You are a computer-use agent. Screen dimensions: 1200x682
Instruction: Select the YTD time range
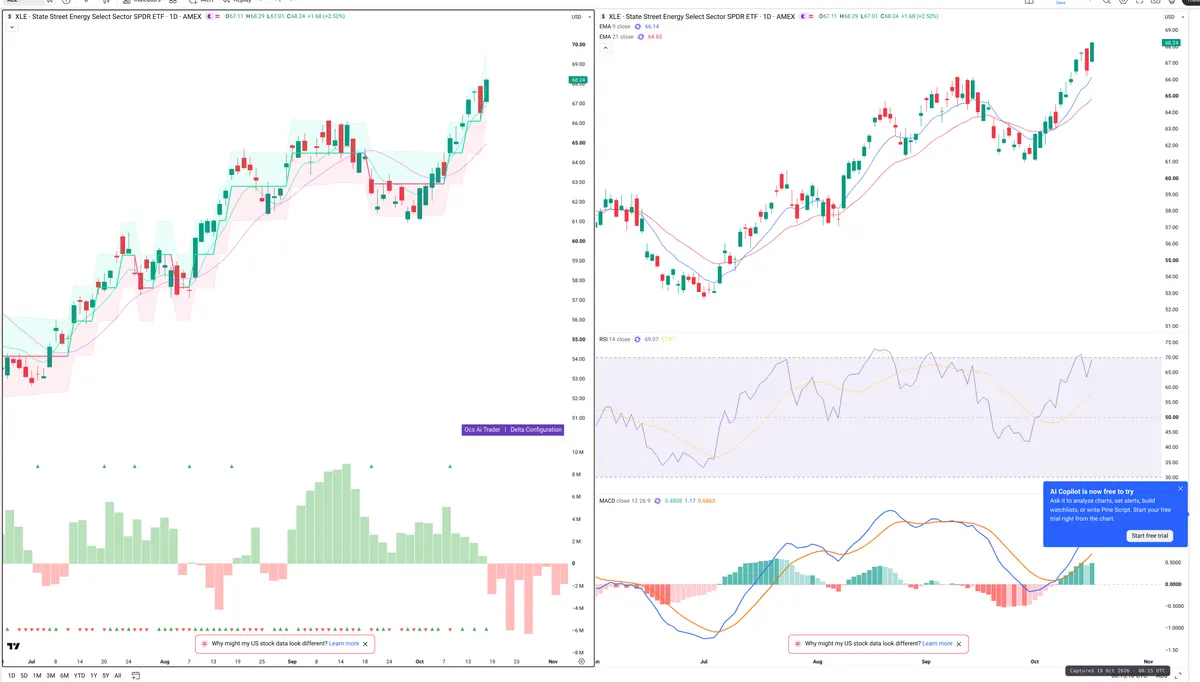[x=79, y=676]
